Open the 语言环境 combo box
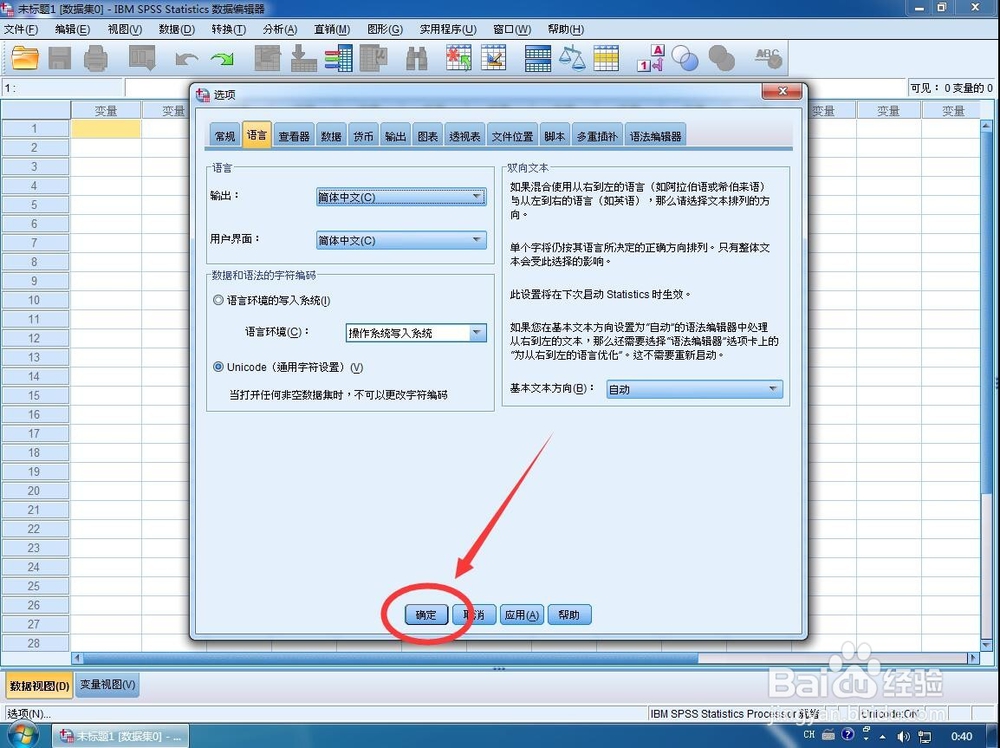Viewport: 1000px width, 748px height. pos(416,333)
